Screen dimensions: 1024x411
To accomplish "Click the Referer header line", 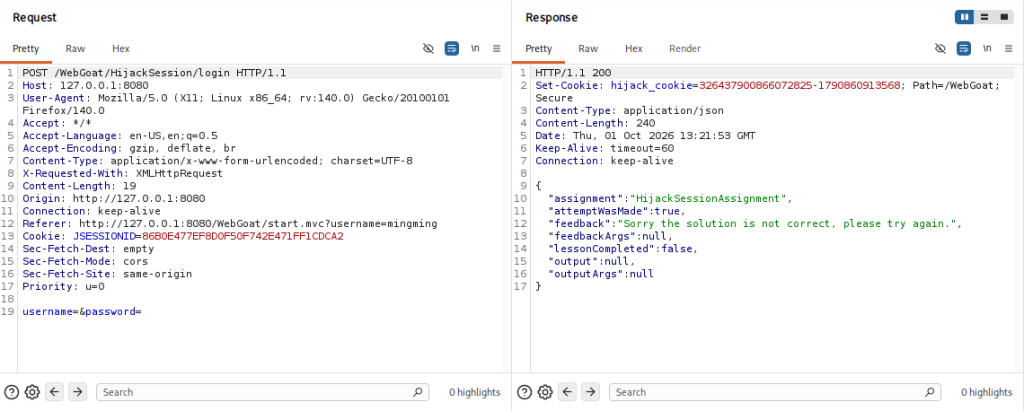I will [x=230, y=223].
